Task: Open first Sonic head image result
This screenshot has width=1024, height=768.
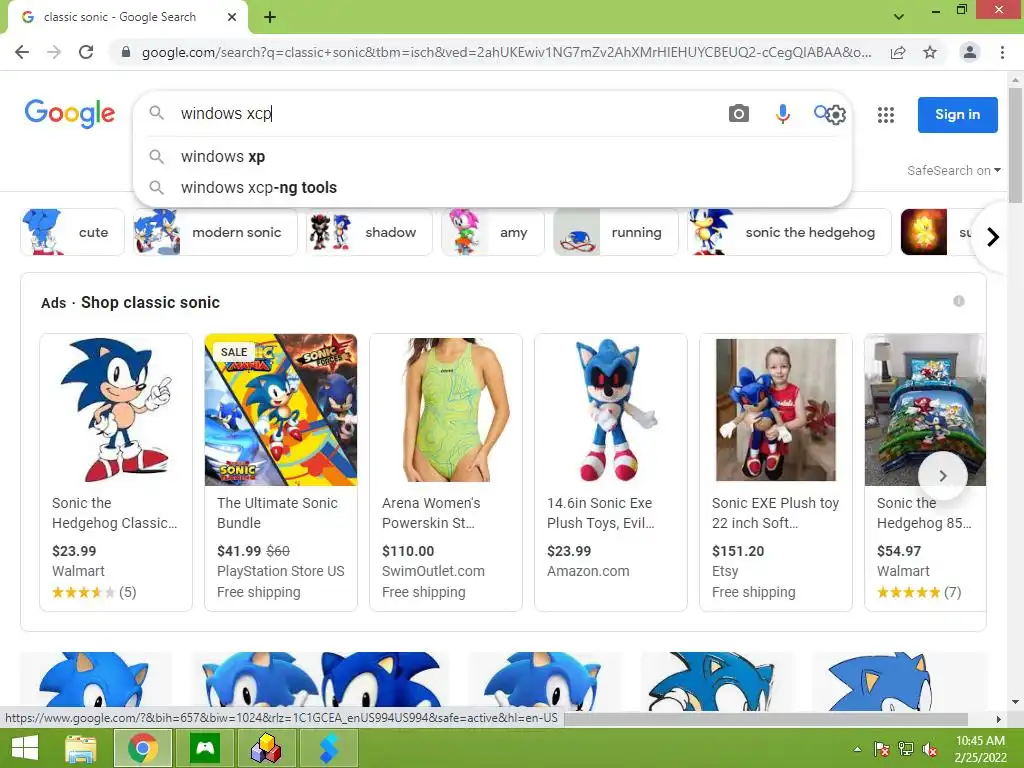Action: tap(96, 681)
